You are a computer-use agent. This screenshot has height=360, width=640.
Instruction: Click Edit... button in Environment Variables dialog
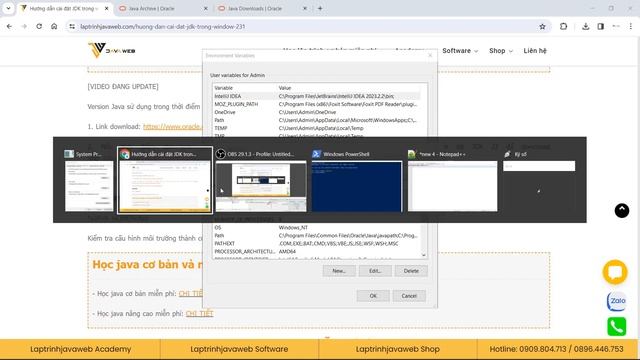[x=375, y=271]
